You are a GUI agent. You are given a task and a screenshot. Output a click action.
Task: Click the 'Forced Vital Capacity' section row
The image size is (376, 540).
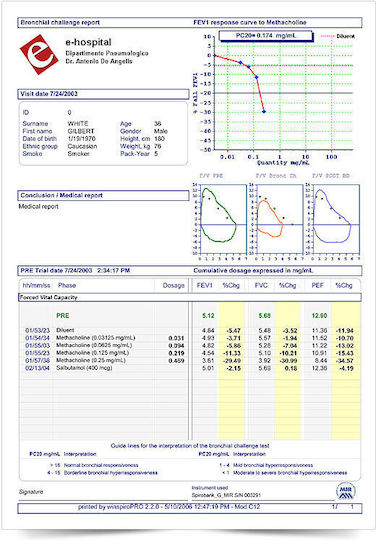(190, 298)
